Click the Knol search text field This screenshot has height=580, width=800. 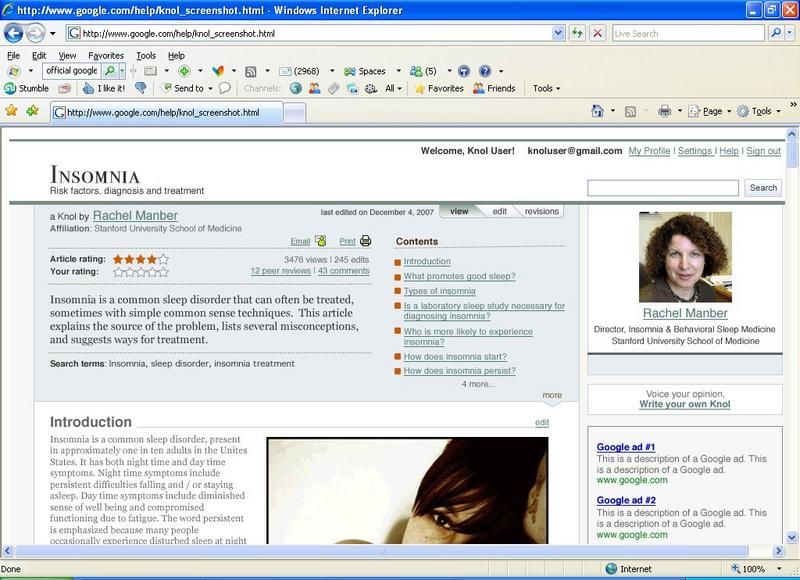coord(662,187)
